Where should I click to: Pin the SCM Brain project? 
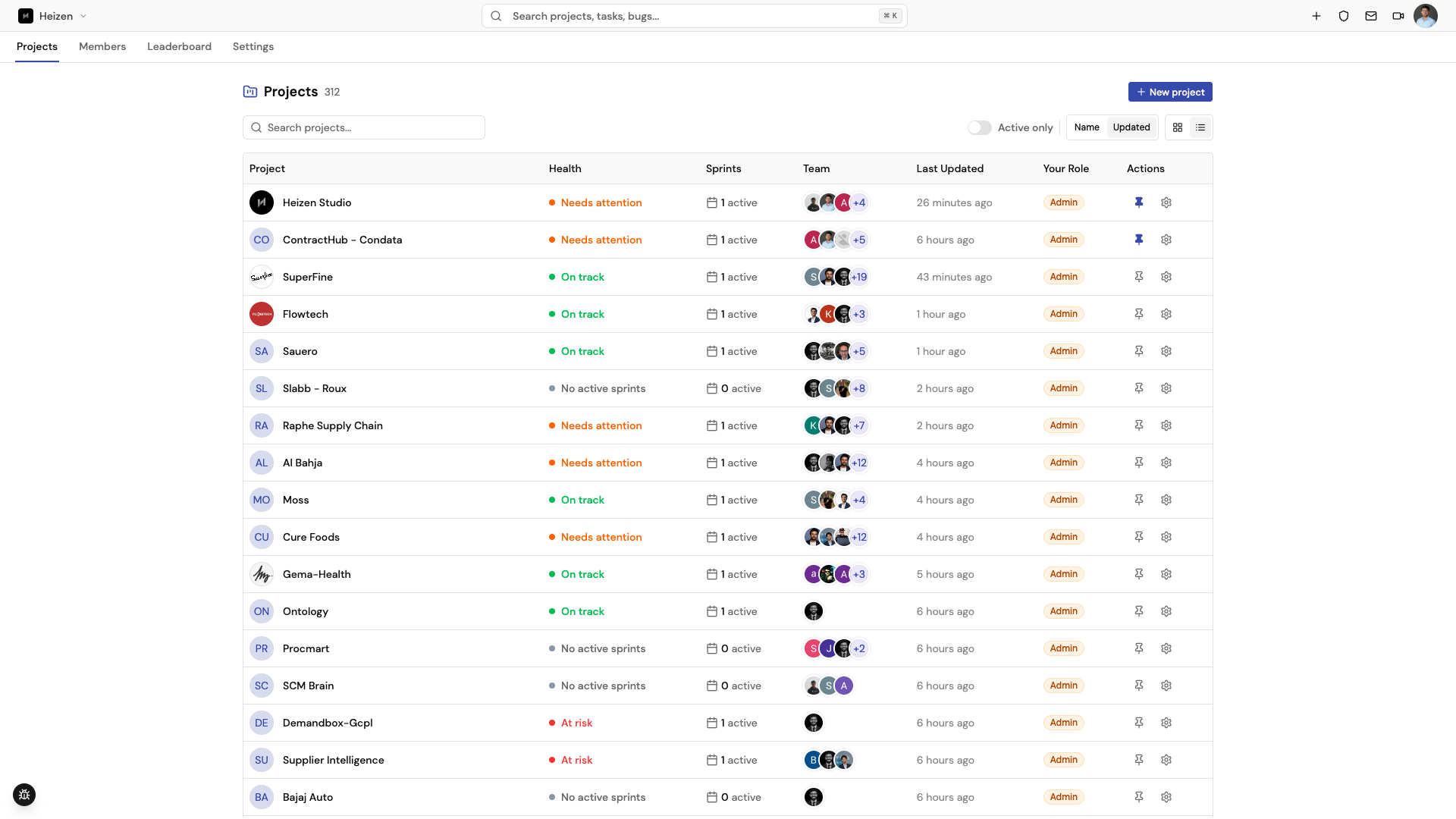pos(1139,686)
